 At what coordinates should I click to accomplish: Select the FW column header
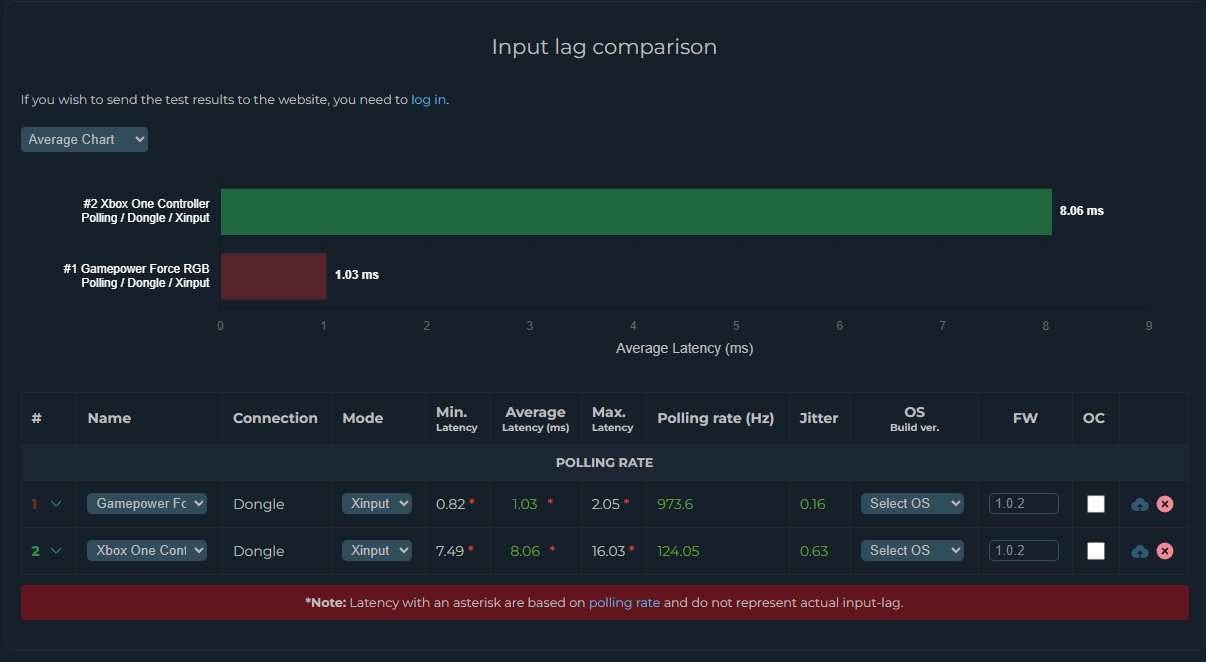pos(1025,418)
